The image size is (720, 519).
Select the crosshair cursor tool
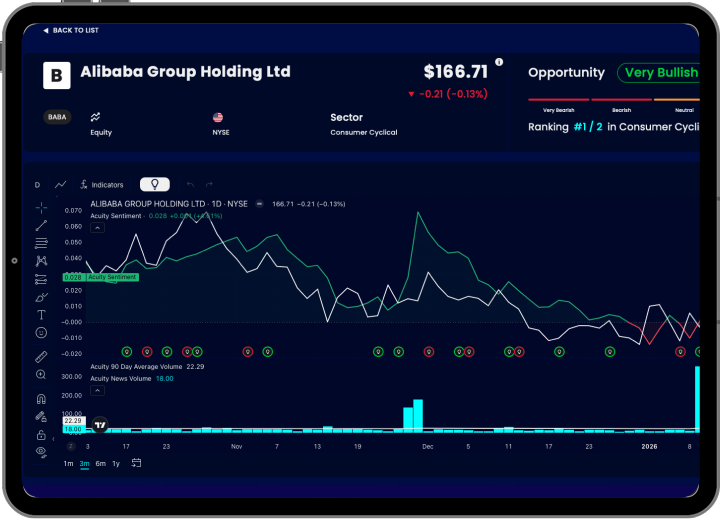pyautogui.click(x=41, y=207)
